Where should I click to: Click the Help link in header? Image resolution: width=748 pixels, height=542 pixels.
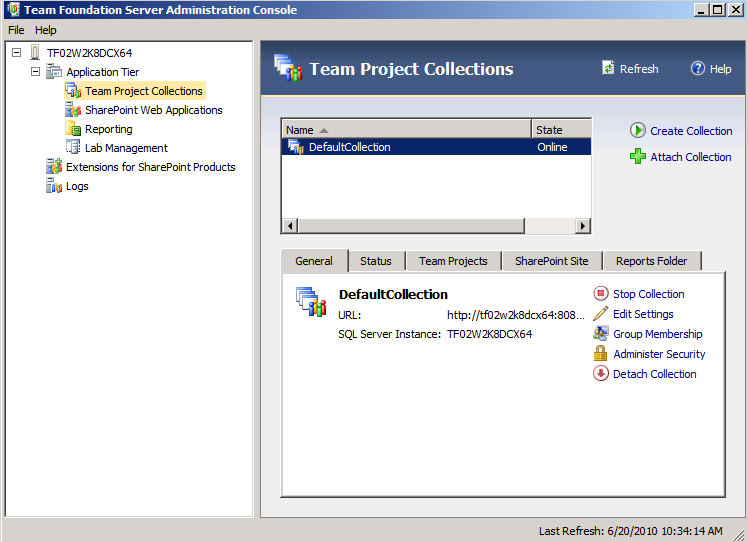tap(720, 69)
